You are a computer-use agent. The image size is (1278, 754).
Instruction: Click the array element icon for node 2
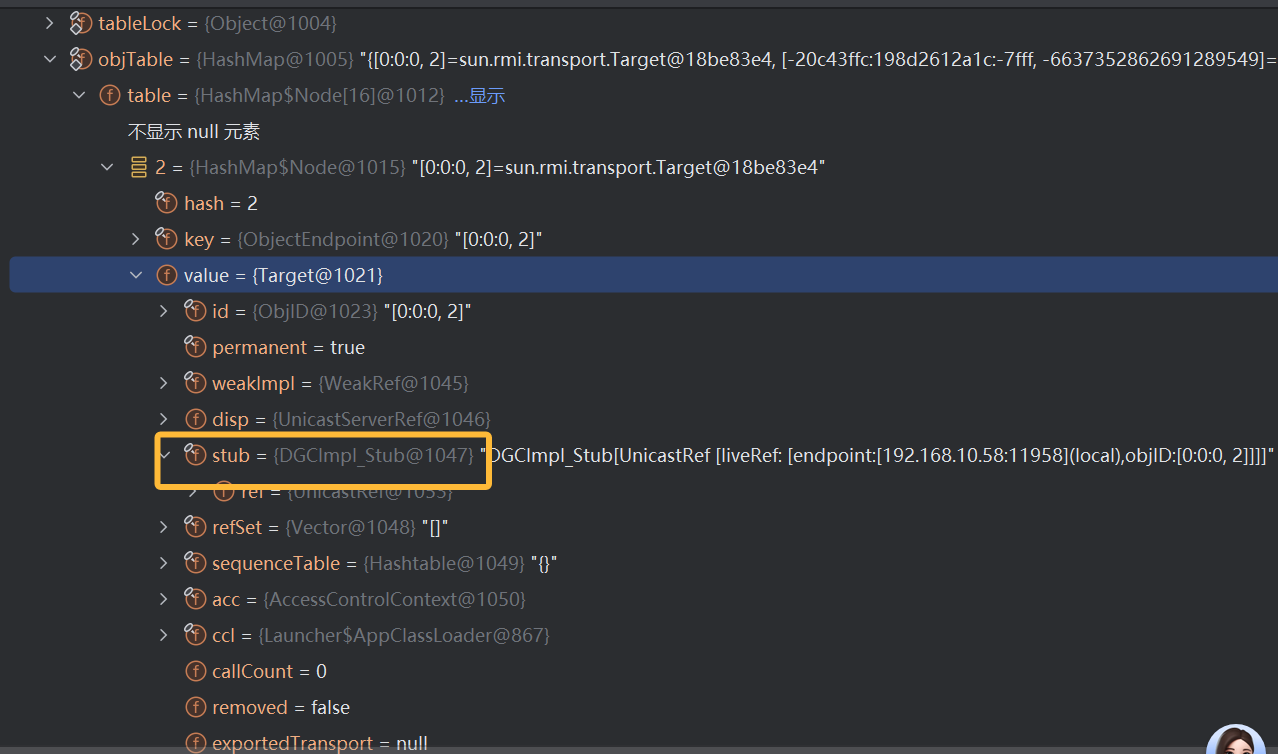(x=139, y=168)
